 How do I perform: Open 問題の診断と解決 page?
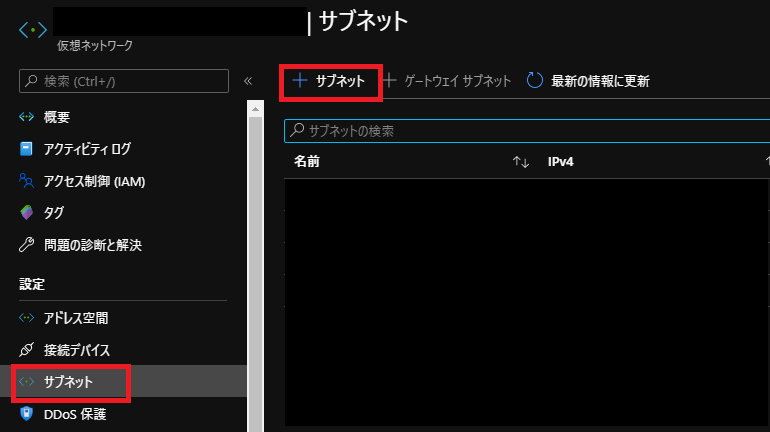[93, 245]
